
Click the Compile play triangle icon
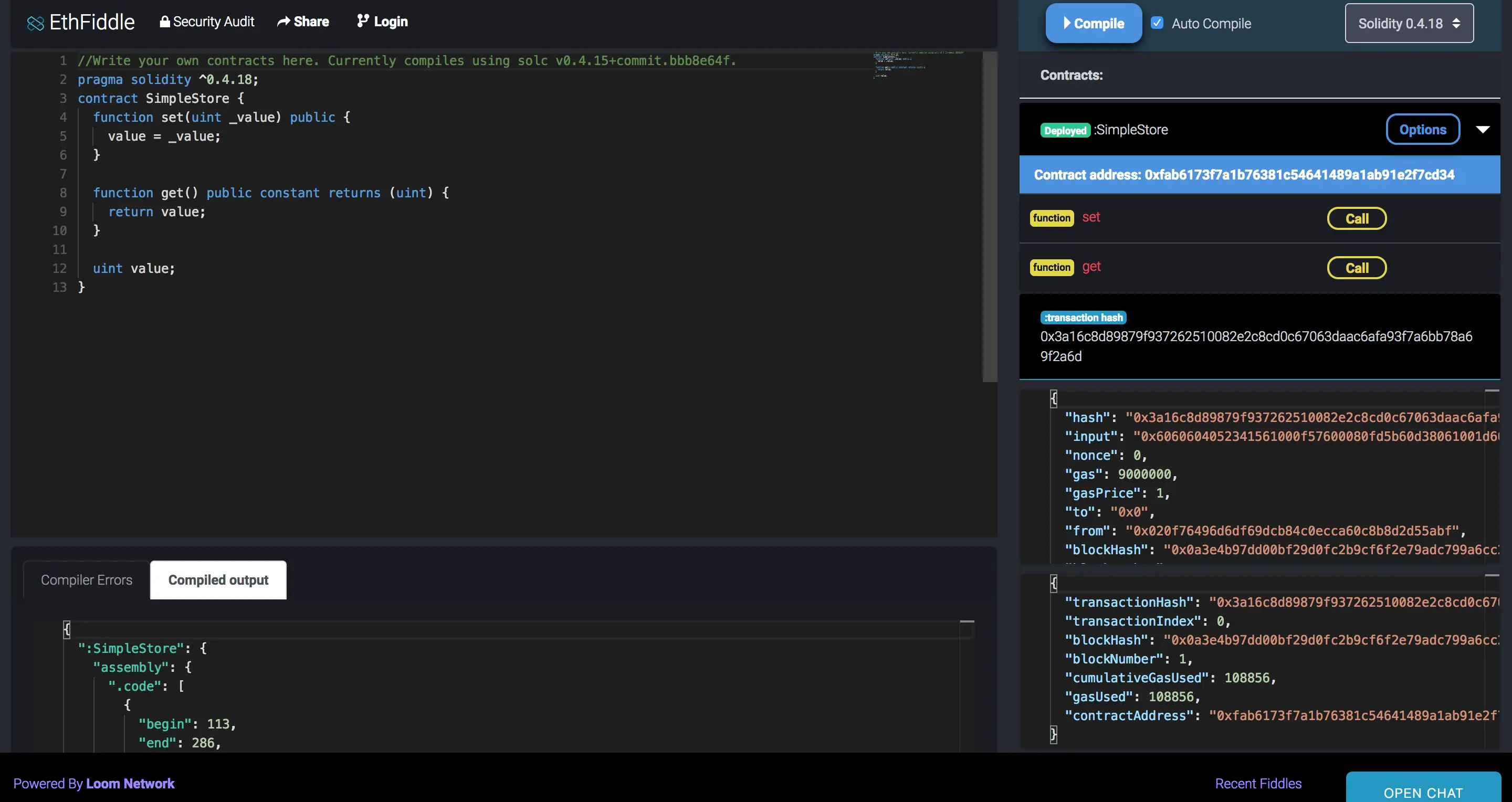coord(1066,23)
